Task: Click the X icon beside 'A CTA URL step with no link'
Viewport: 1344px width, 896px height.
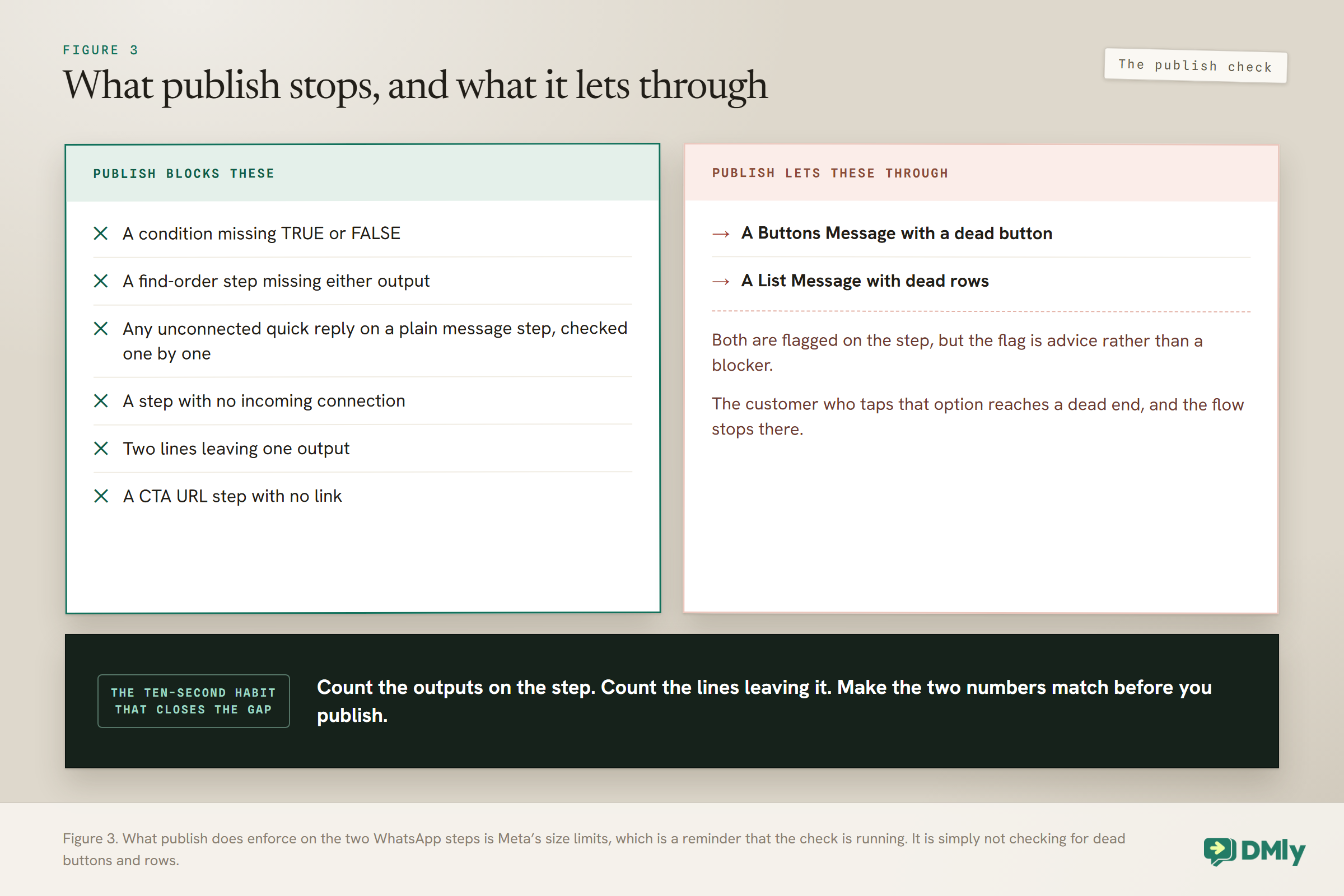Action: click(101, 496)
